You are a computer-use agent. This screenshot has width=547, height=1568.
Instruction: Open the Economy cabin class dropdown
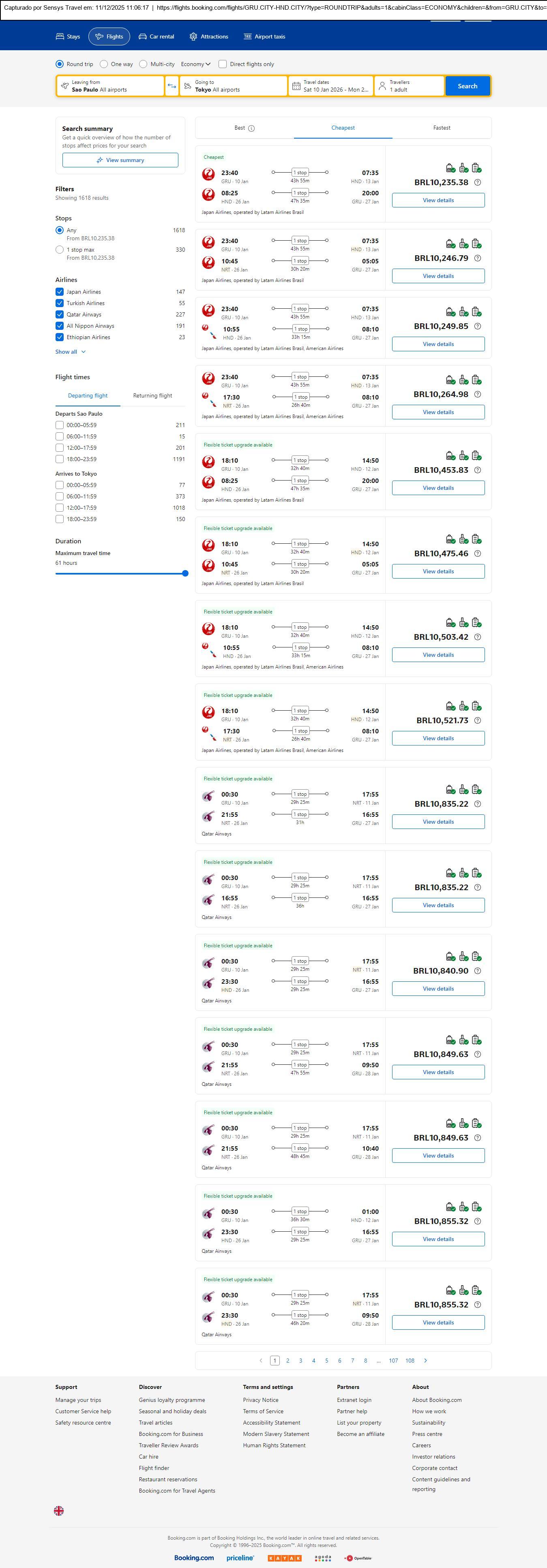point(195,64)
